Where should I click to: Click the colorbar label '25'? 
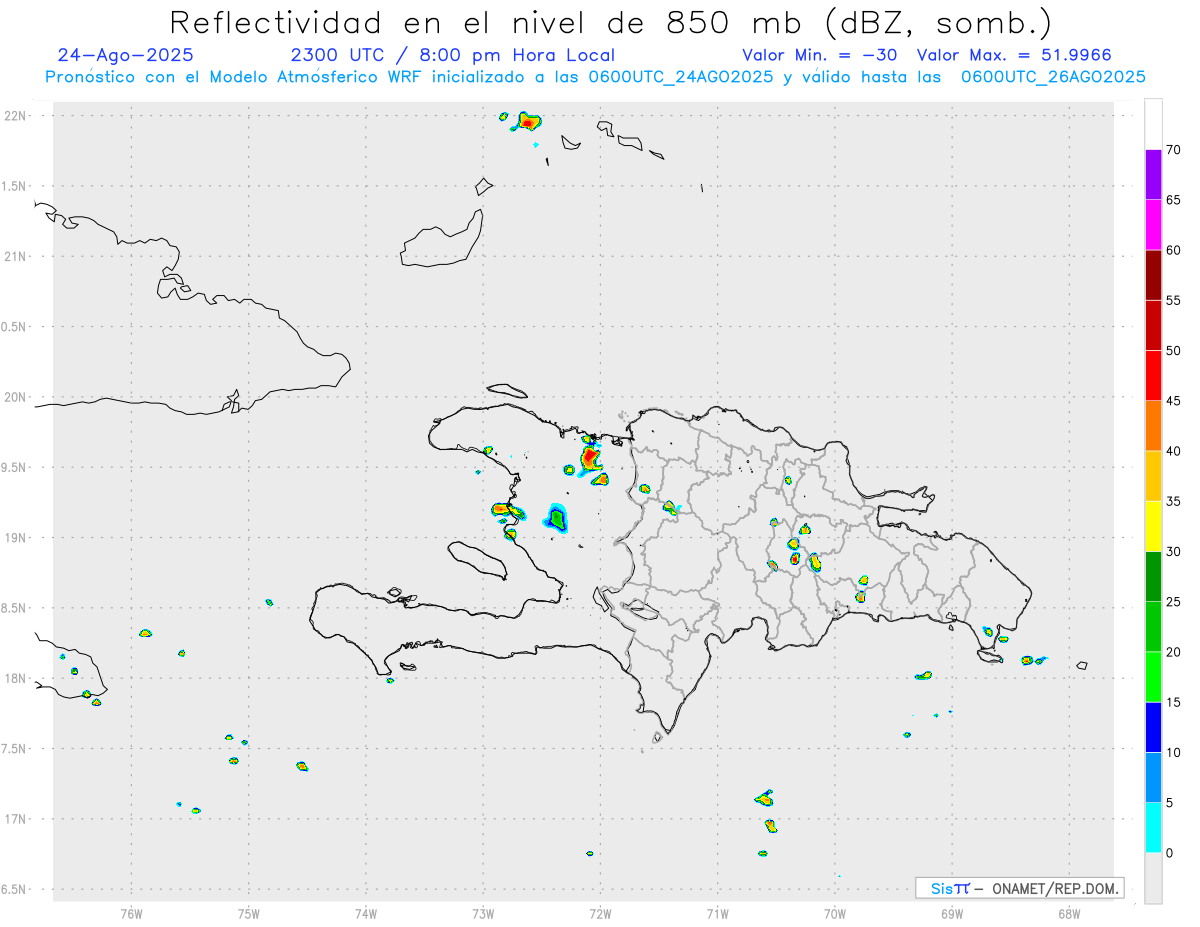click(x=1173, y=602)
